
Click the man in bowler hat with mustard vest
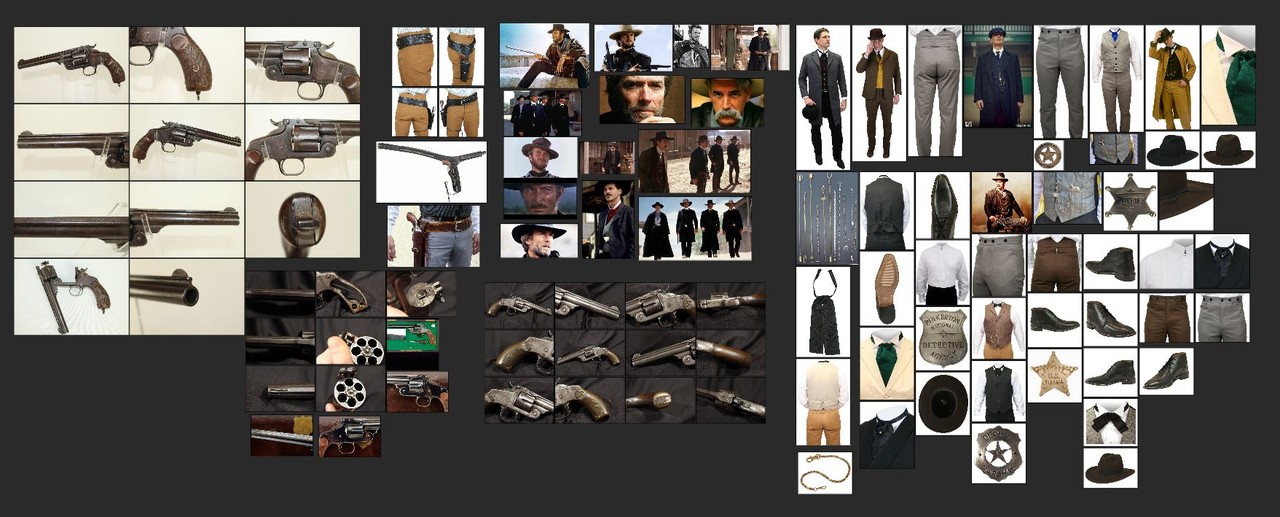click(879, 93)
